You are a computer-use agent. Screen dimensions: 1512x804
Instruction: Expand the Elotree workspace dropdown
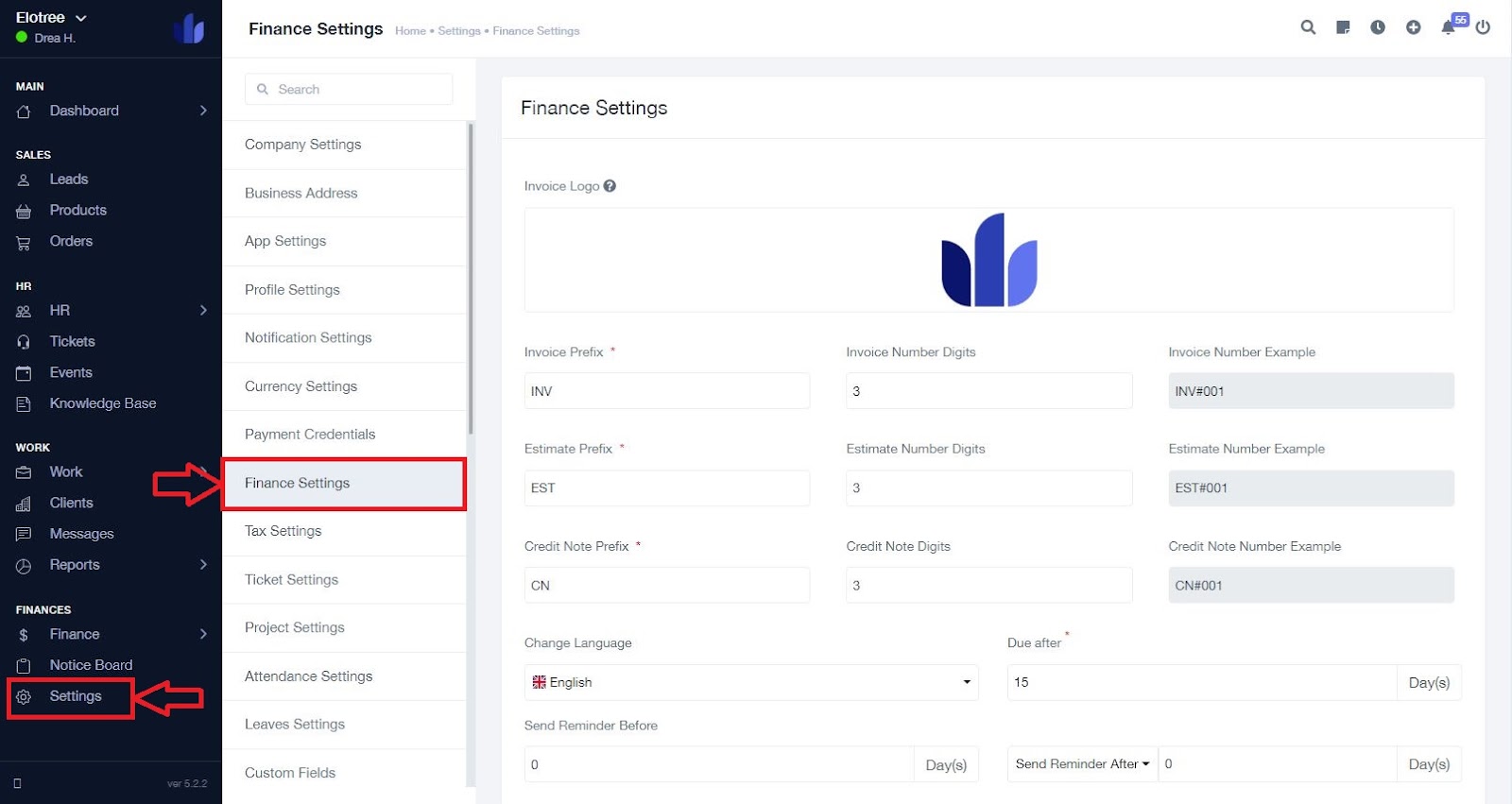[51, 17]
